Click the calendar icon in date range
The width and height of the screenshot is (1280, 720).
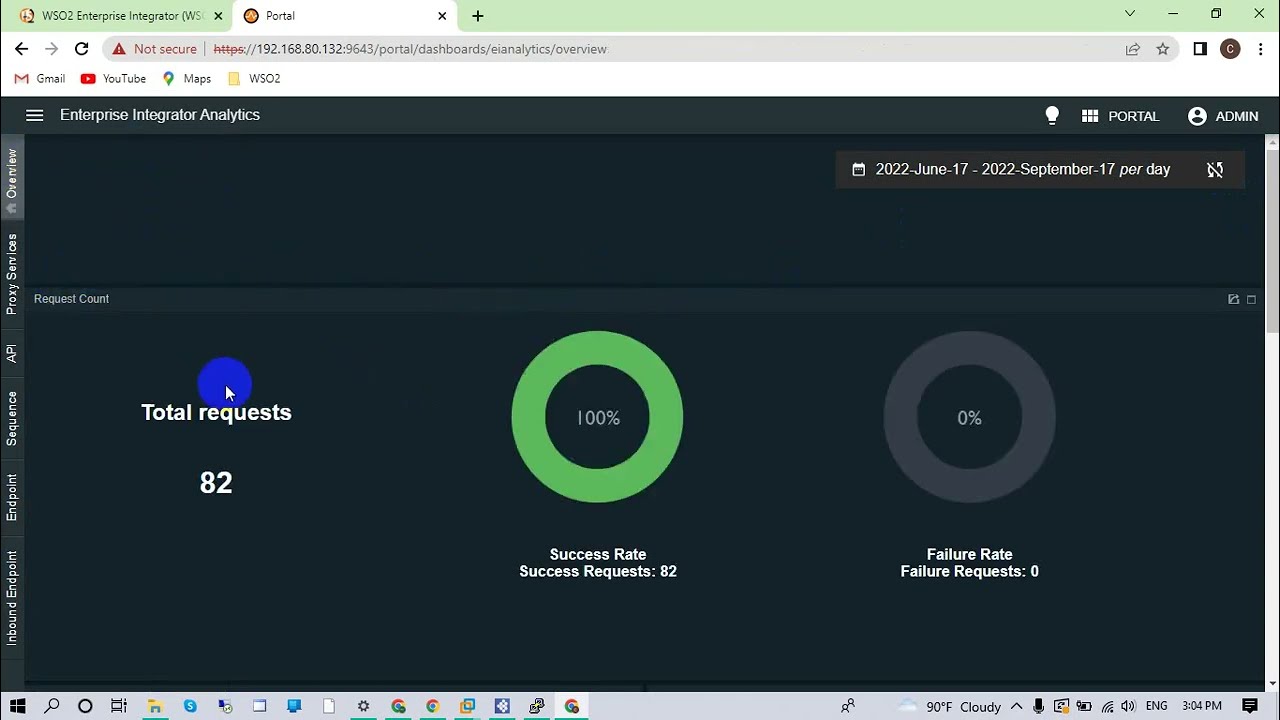[858, 170]
